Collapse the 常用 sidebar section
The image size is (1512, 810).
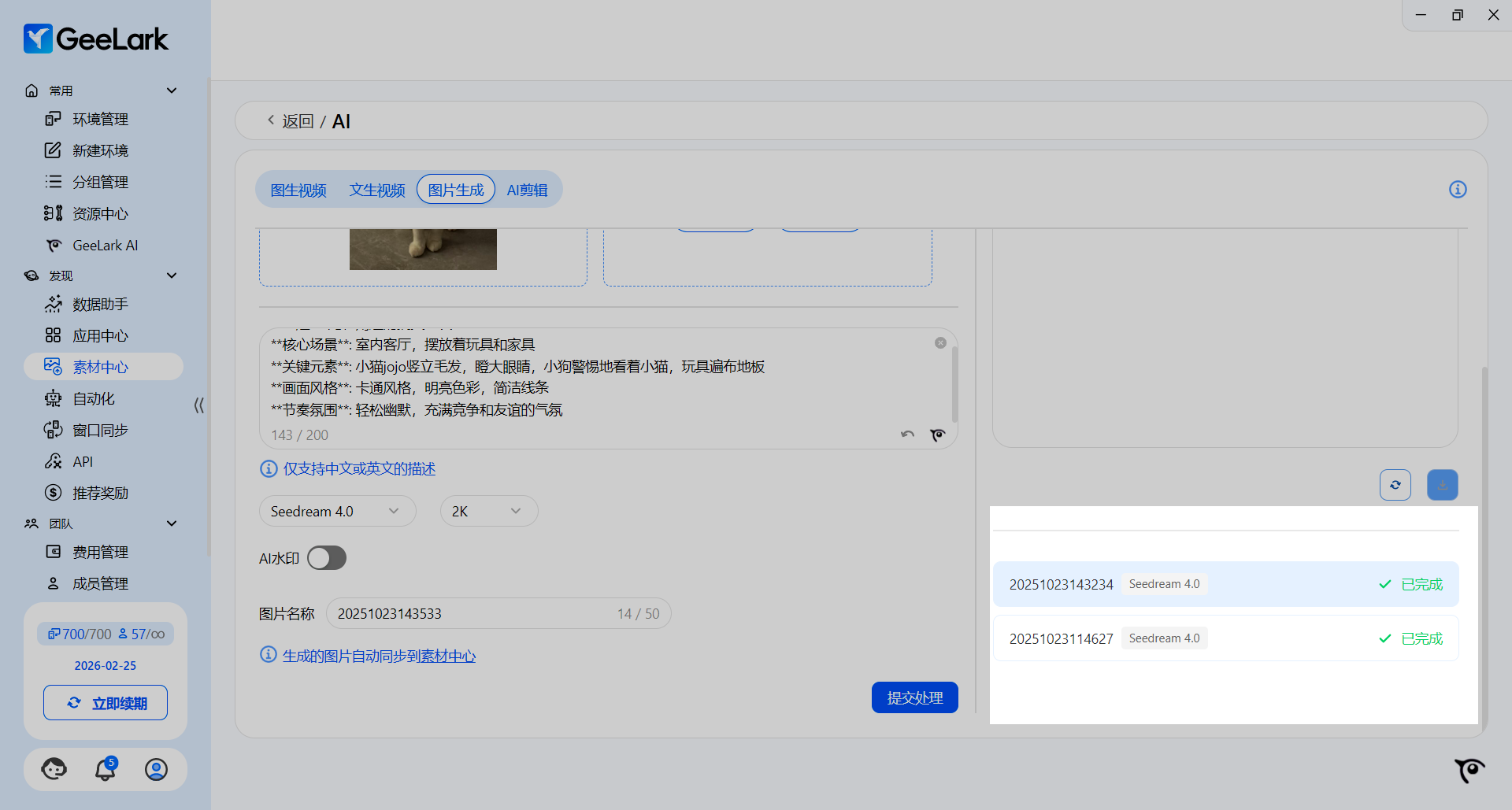point(172,91)
